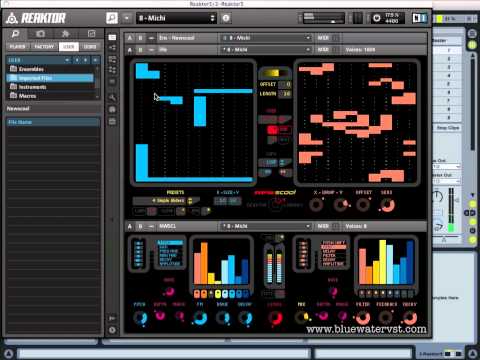Toggle view A on Ens - Newscool row
The image size is (480, 360).
pos(130,38)
